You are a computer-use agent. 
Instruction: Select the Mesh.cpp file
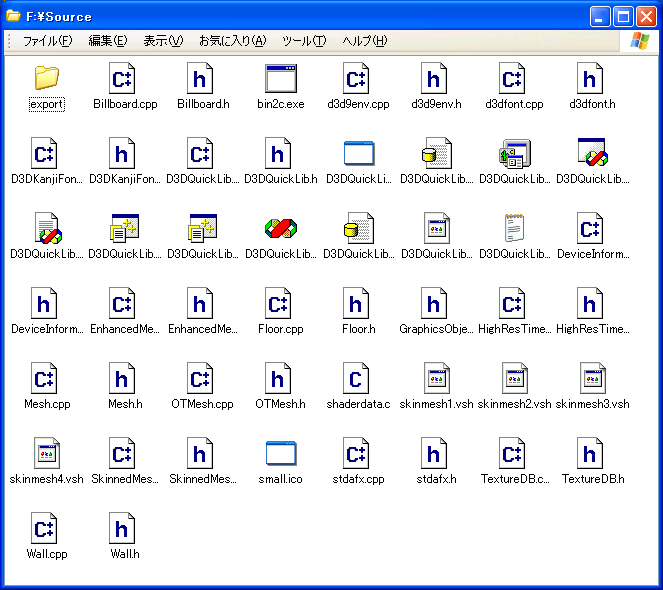click(x=46, y=379)
